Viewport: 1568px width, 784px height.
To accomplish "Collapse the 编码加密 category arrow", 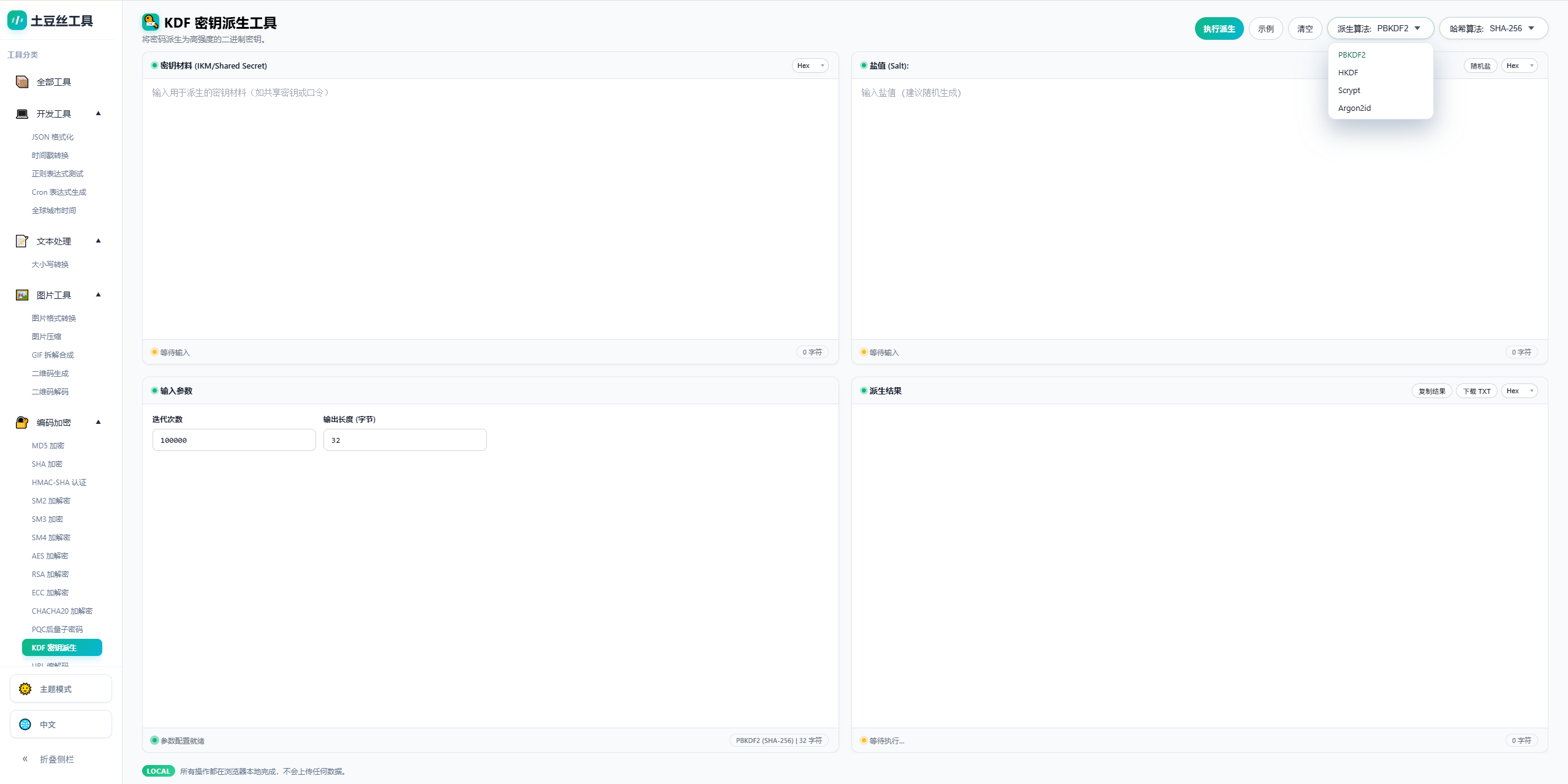I will click(x=98, y=423).
